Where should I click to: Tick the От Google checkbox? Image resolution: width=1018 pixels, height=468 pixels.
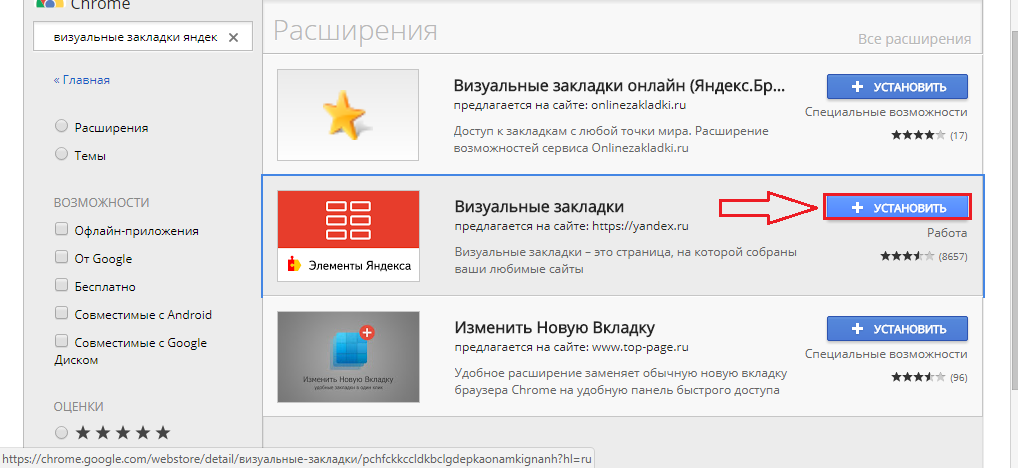(x=62, y=258)
